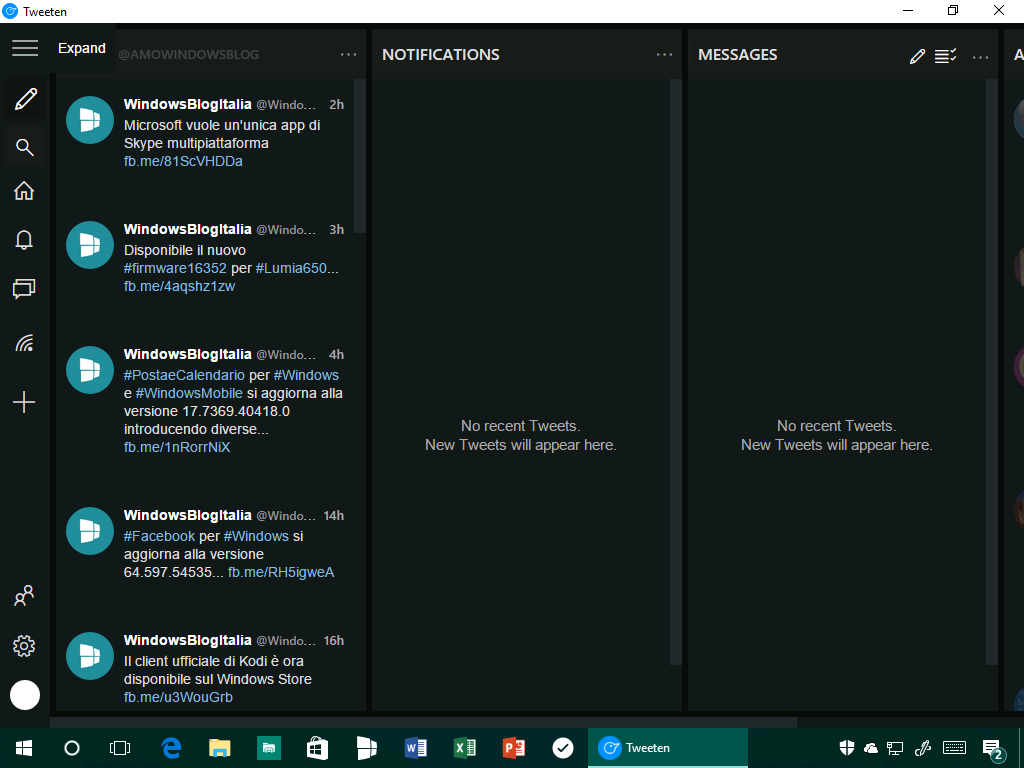1024x768 pixels.
Task: Open the Accounts people icon
Action: click(x=24, y=596)
